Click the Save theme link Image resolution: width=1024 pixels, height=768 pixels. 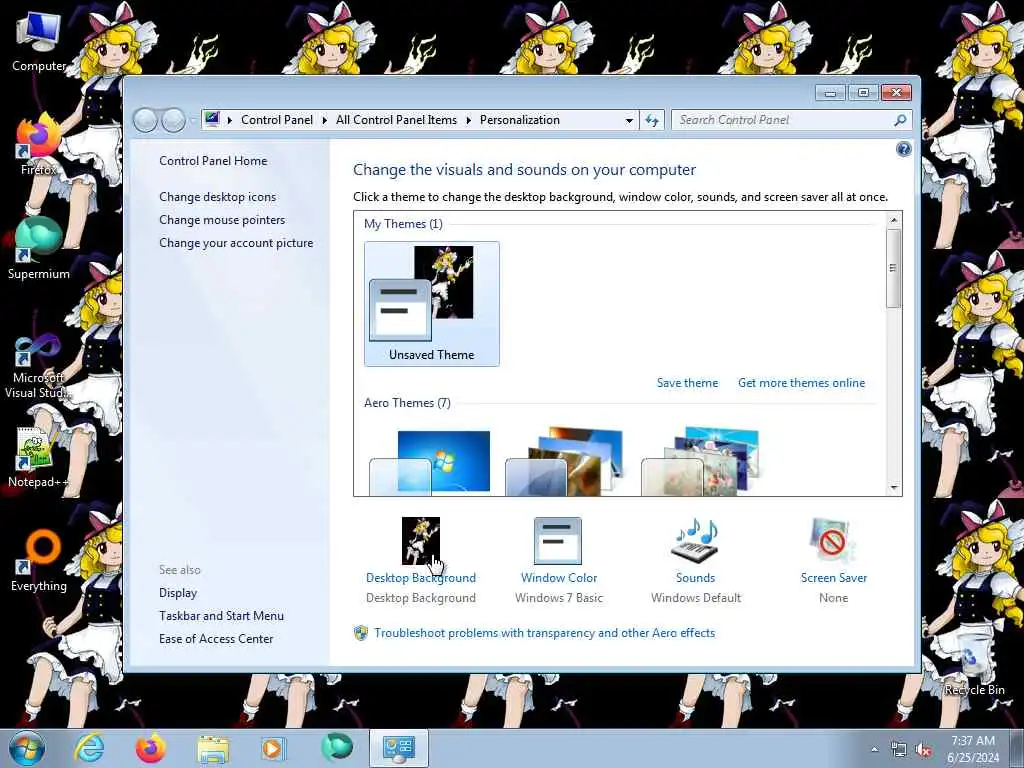687,383
